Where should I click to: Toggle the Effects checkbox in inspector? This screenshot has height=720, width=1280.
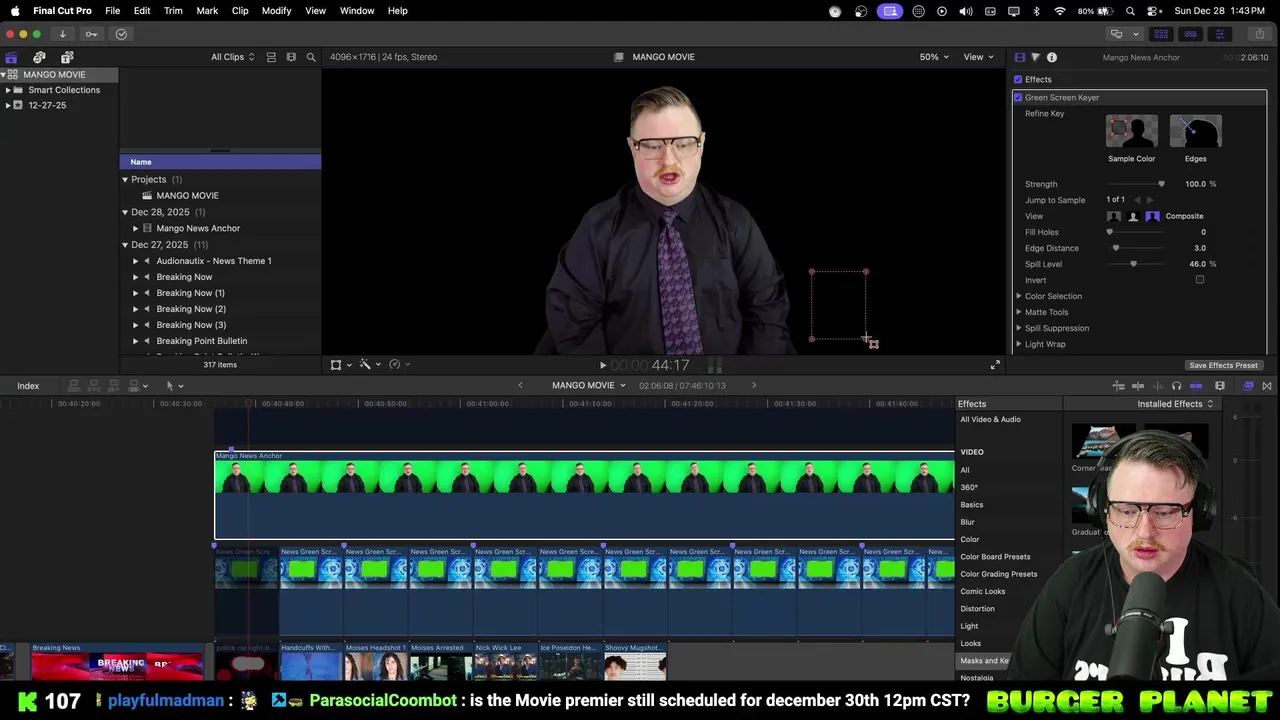pos(1018,79)
